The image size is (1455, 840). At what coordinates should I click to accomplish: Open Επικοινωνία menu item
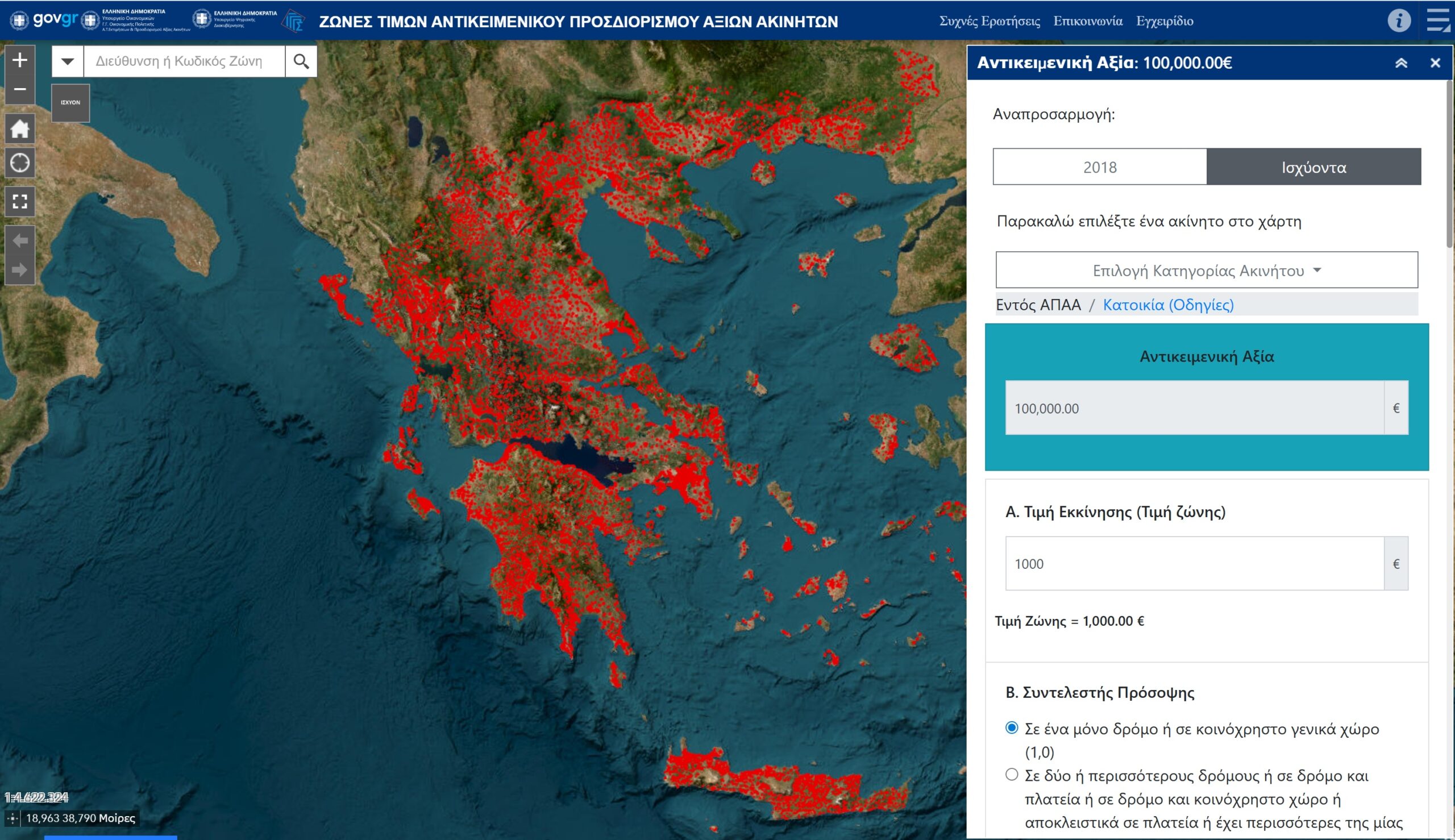[x=1087, y=22]
